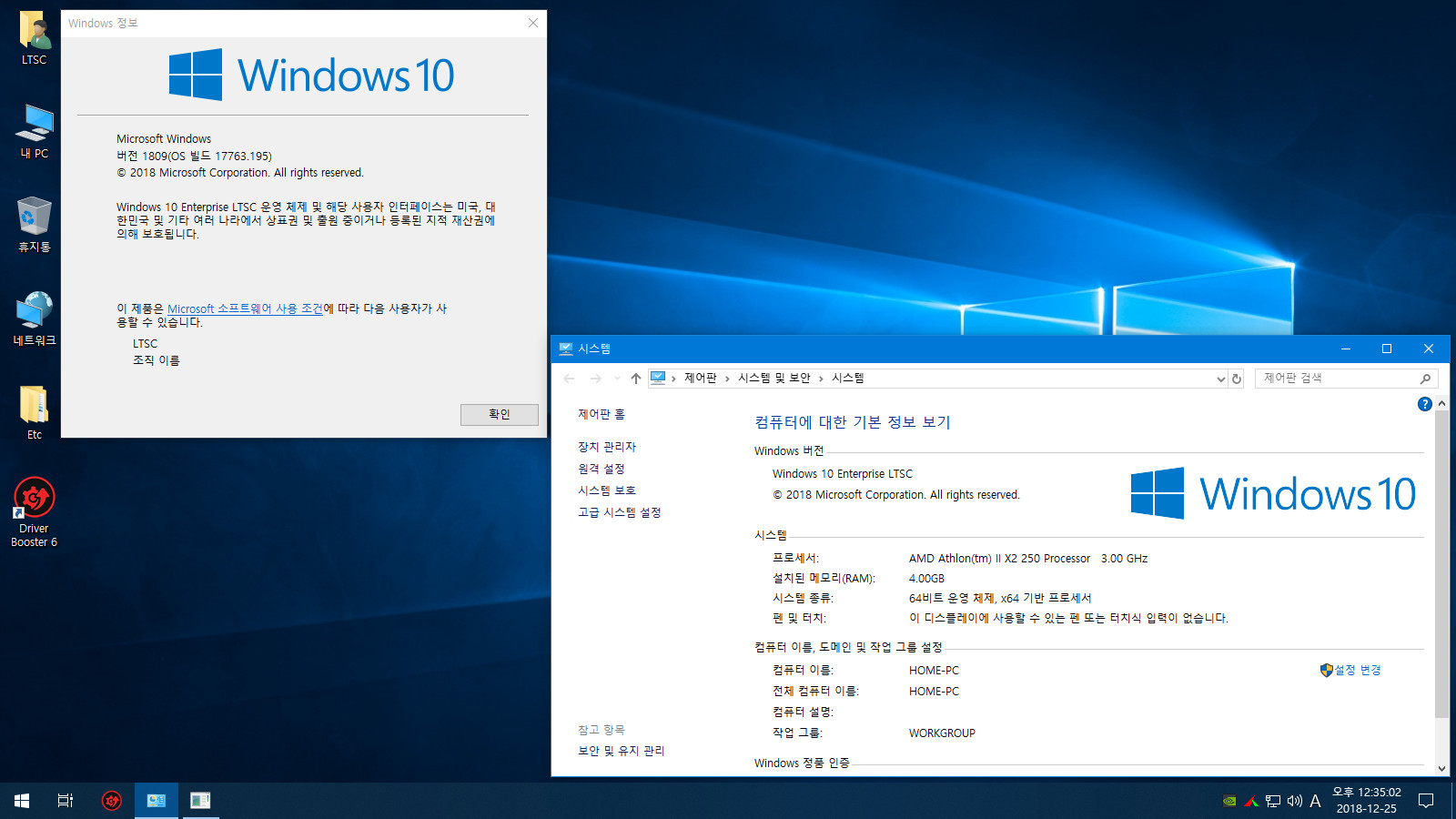This screenshot has height=819, width=1456.
Task: Open 시스템 보호 link
Action: tap(607, 490)
